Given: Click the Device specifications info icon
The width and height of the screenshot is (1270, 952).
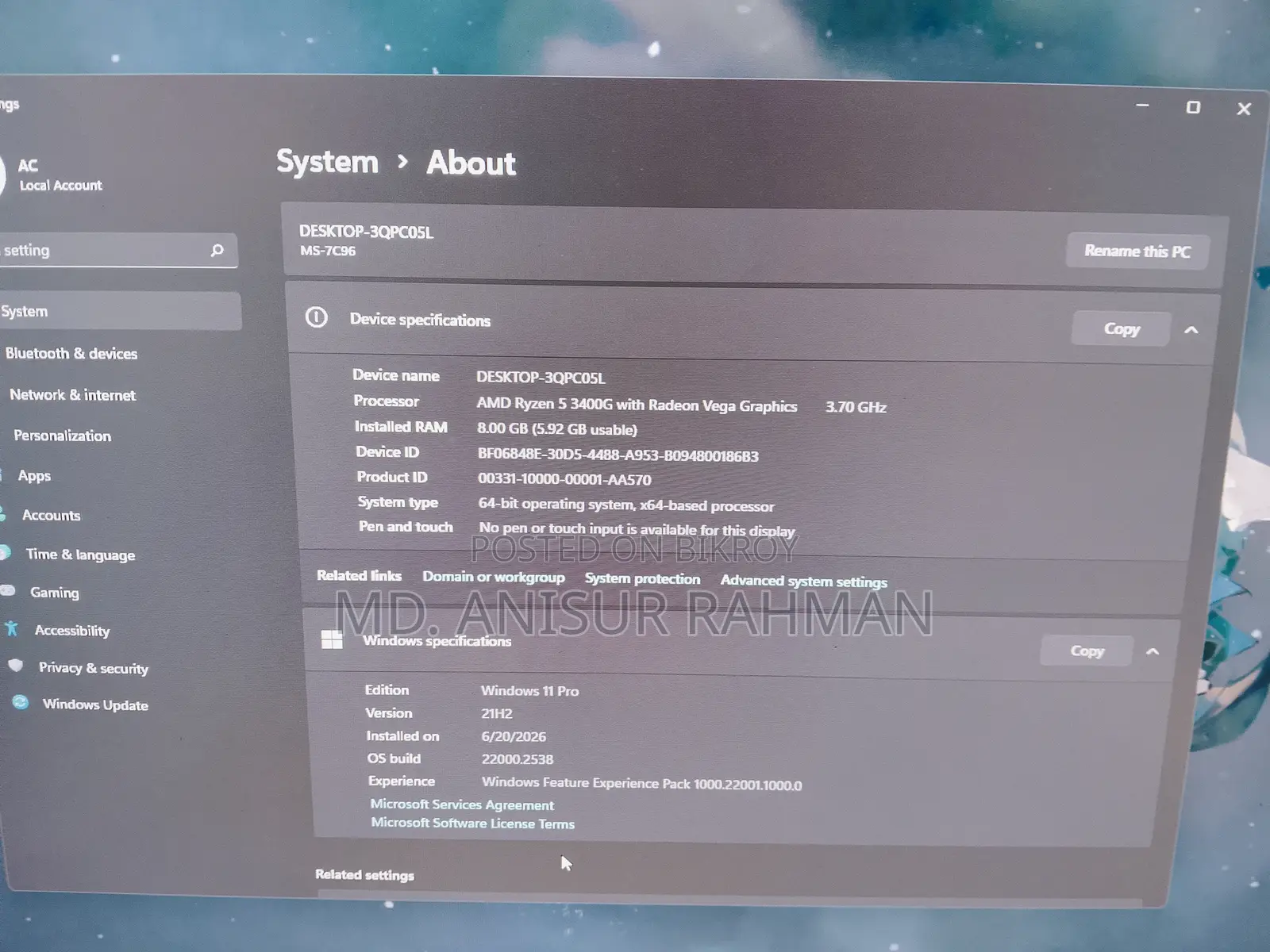Looking at the screenshot, I should (316, 318).
